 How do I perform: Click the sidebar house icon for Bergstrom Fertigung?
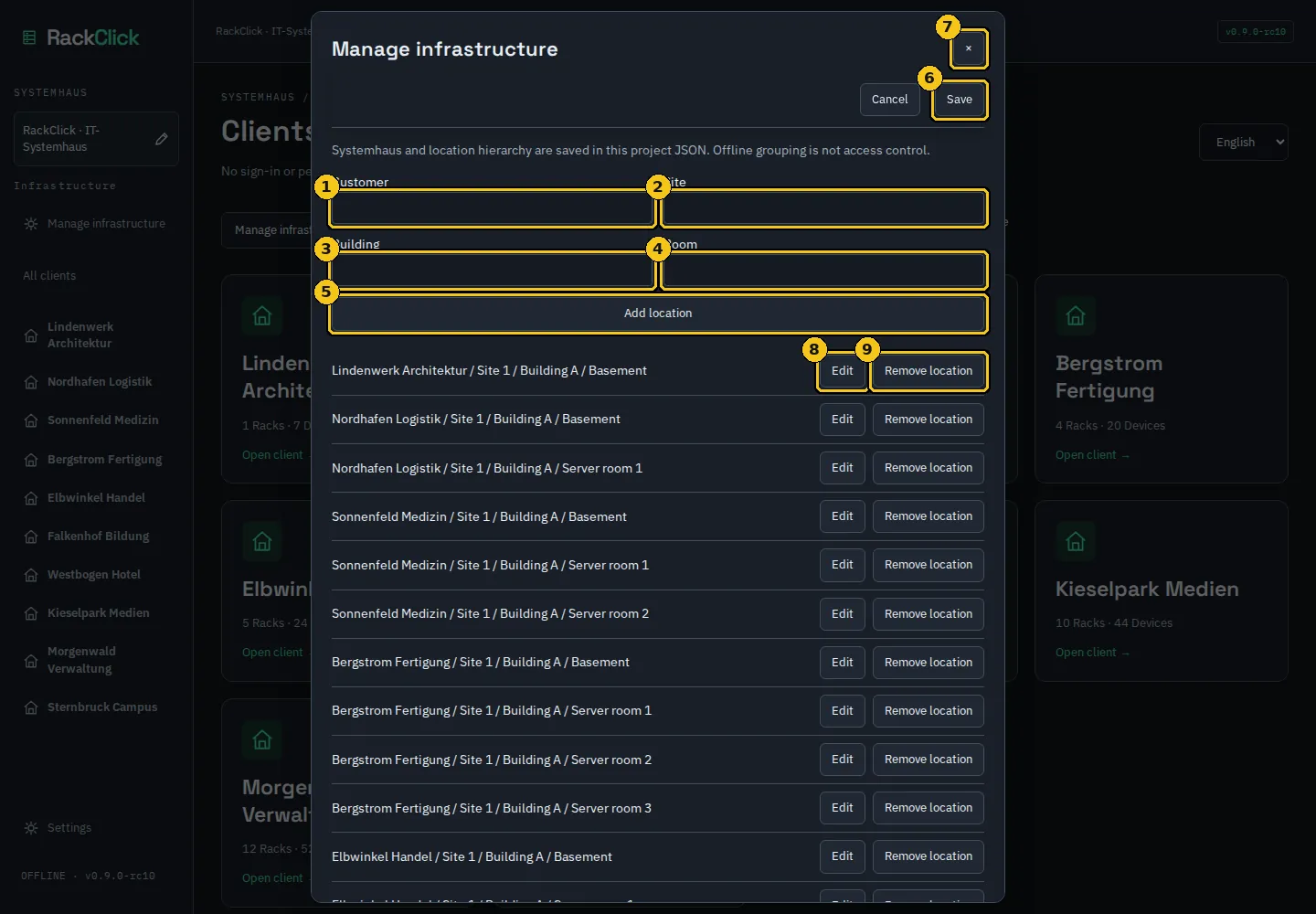tap(31, 460)
